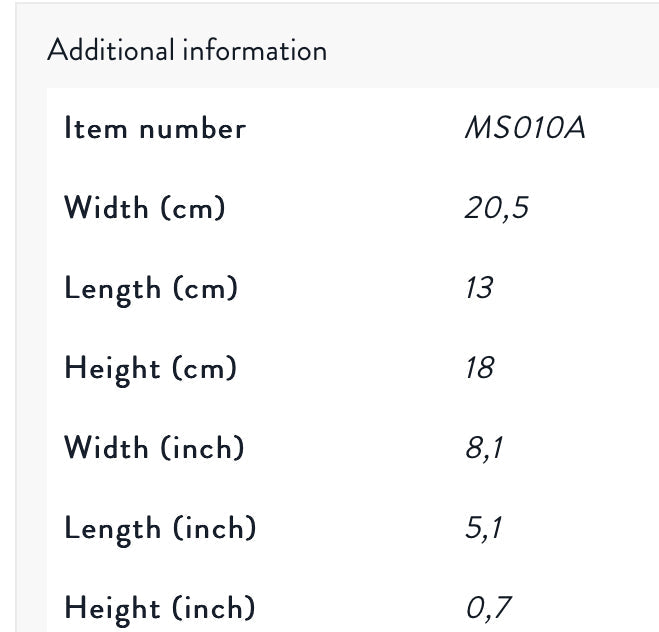Select the Width (cm) label
The height and width of the screenshot is (632, 659).
tap(145, 208)
